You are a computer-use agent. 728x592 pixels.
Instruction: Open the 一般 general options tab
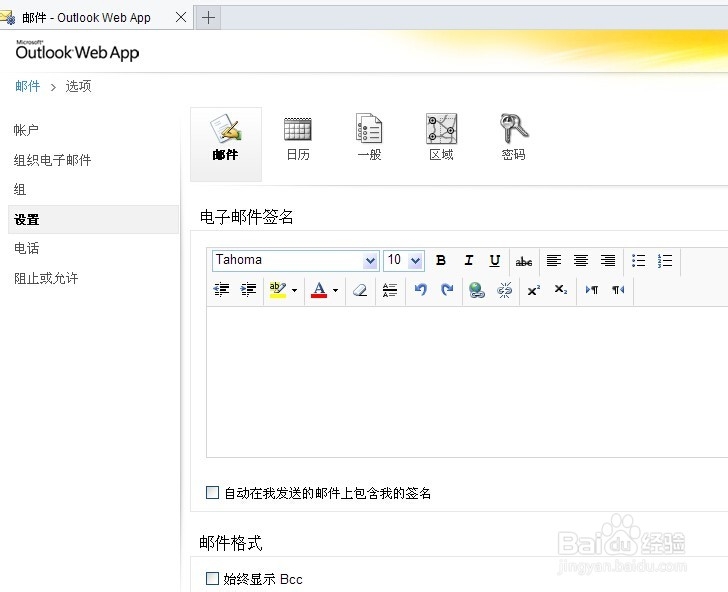click(369, 138)
